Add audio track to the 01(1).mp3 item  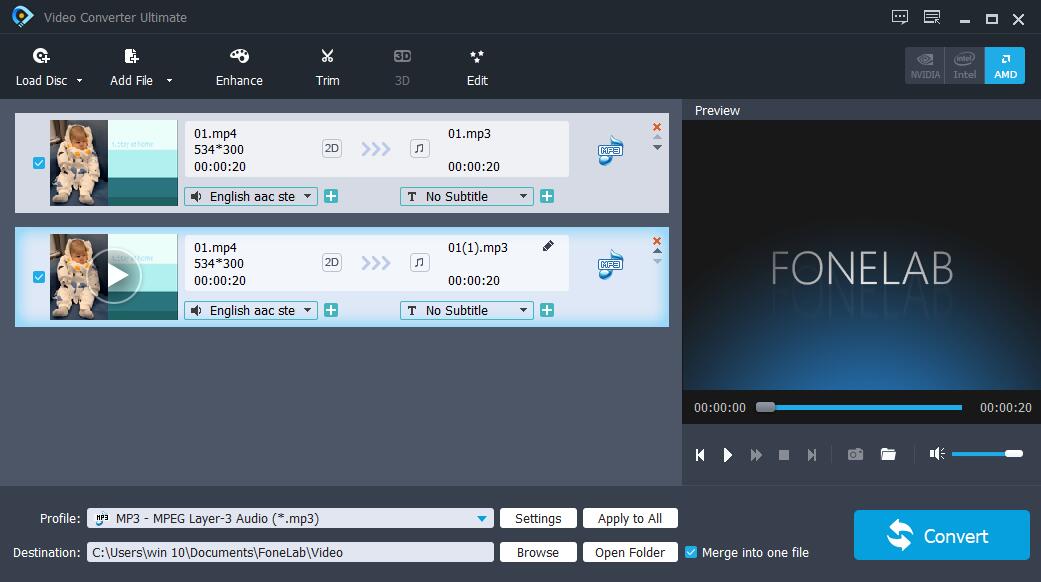331,311
